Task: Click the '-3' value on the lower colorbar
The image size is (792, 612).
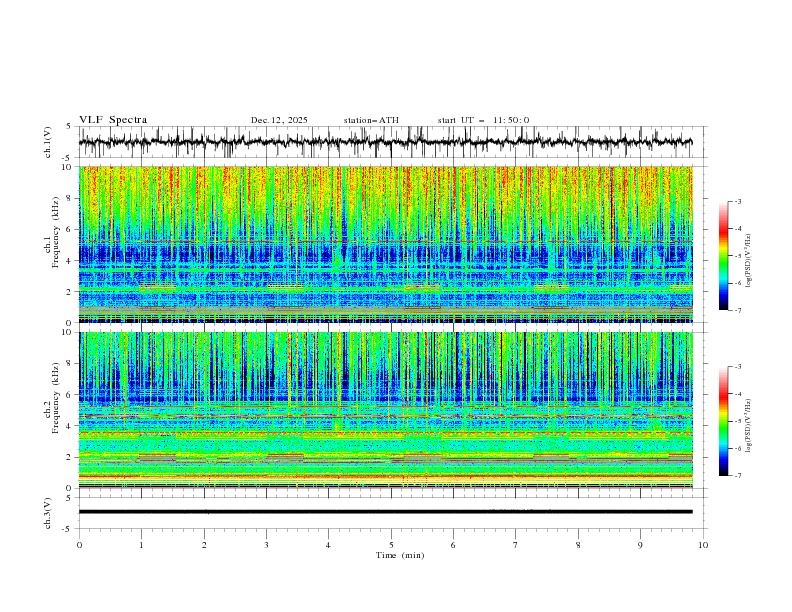Action: click(x=738, y=367)
